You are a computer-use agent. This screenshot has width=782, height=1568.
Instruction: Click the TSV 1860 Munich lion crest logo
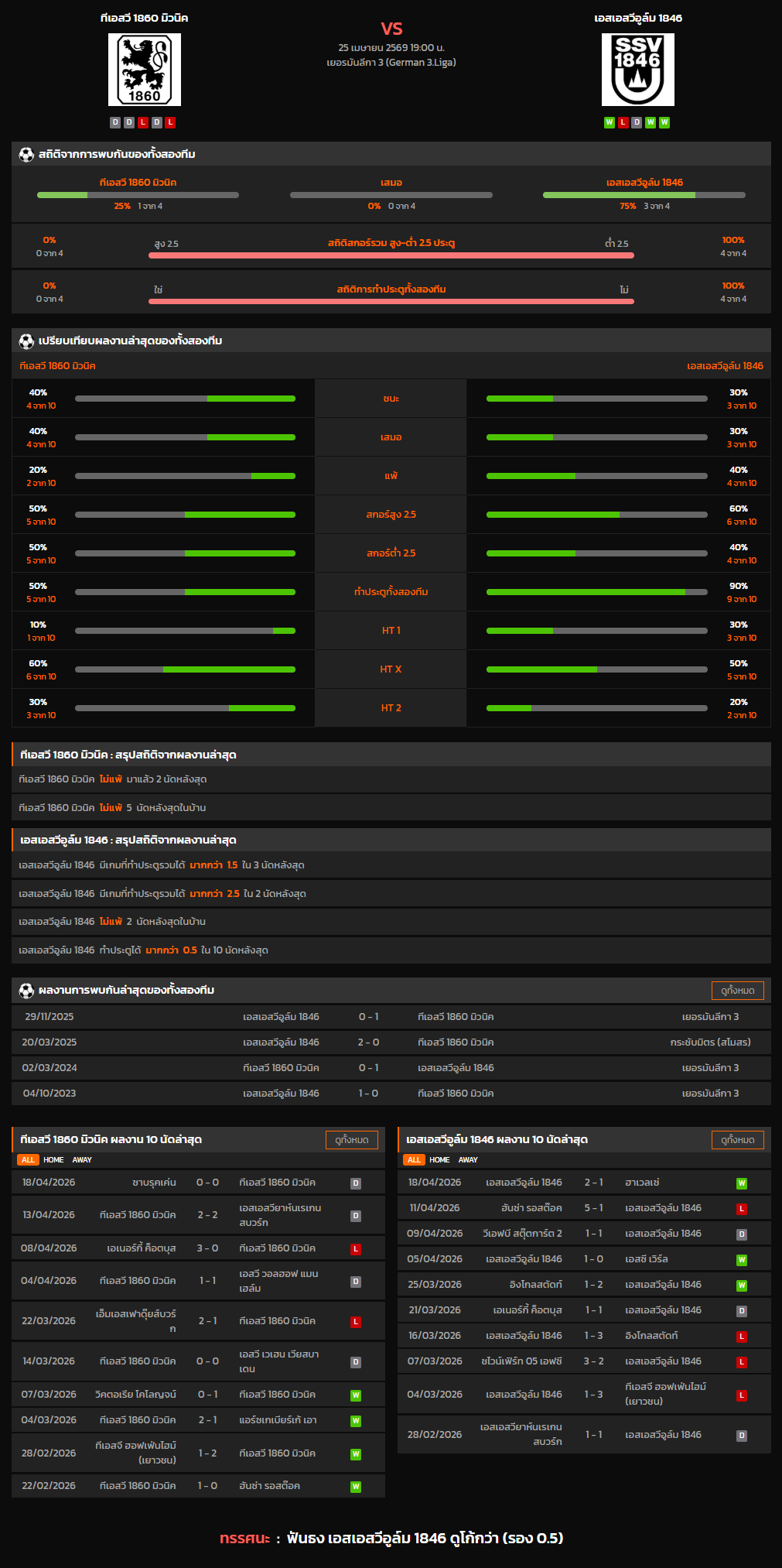point(145,70)
